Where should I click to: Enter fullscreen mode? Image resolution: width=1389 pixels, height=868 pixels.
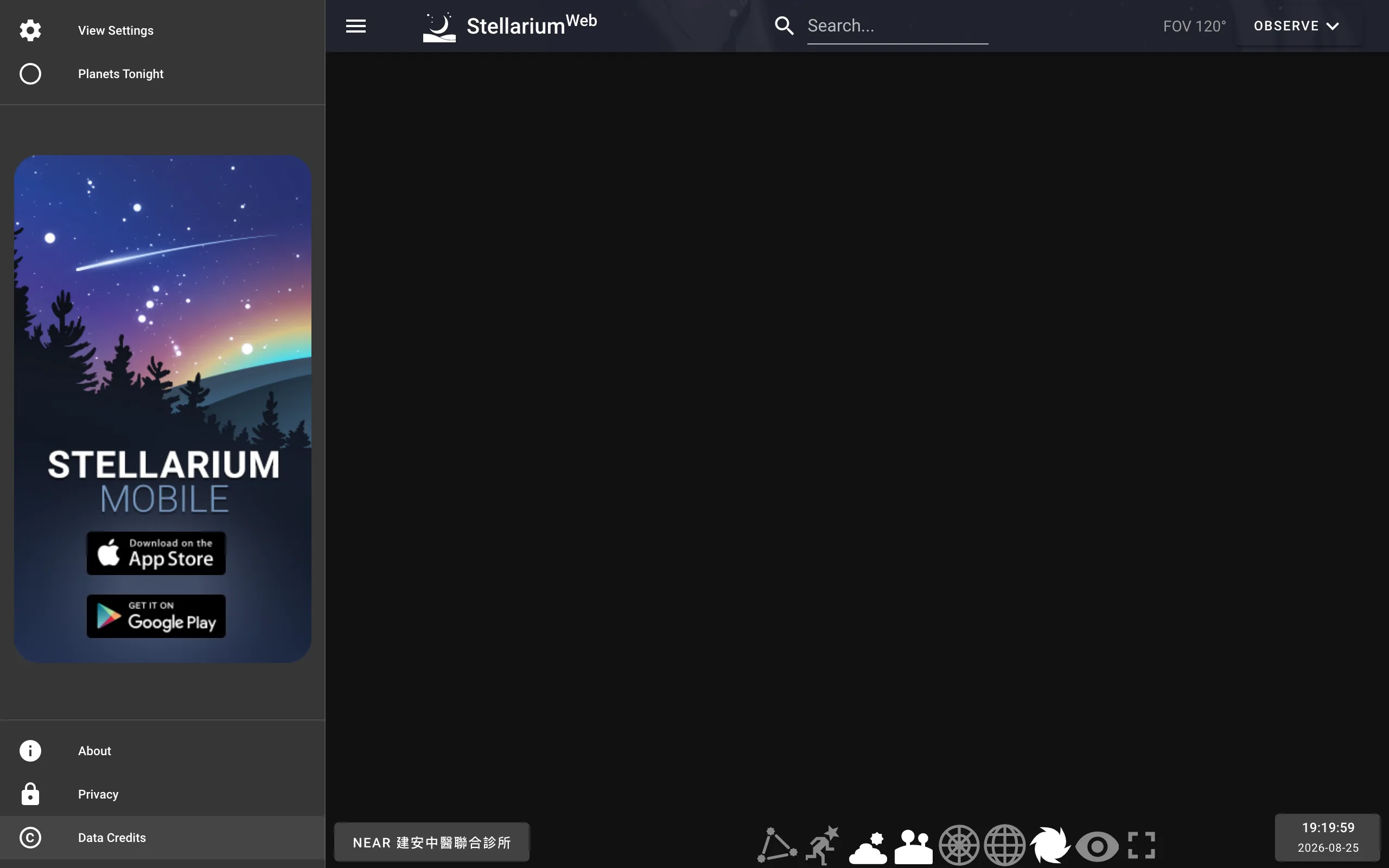tap(1142, 845)
